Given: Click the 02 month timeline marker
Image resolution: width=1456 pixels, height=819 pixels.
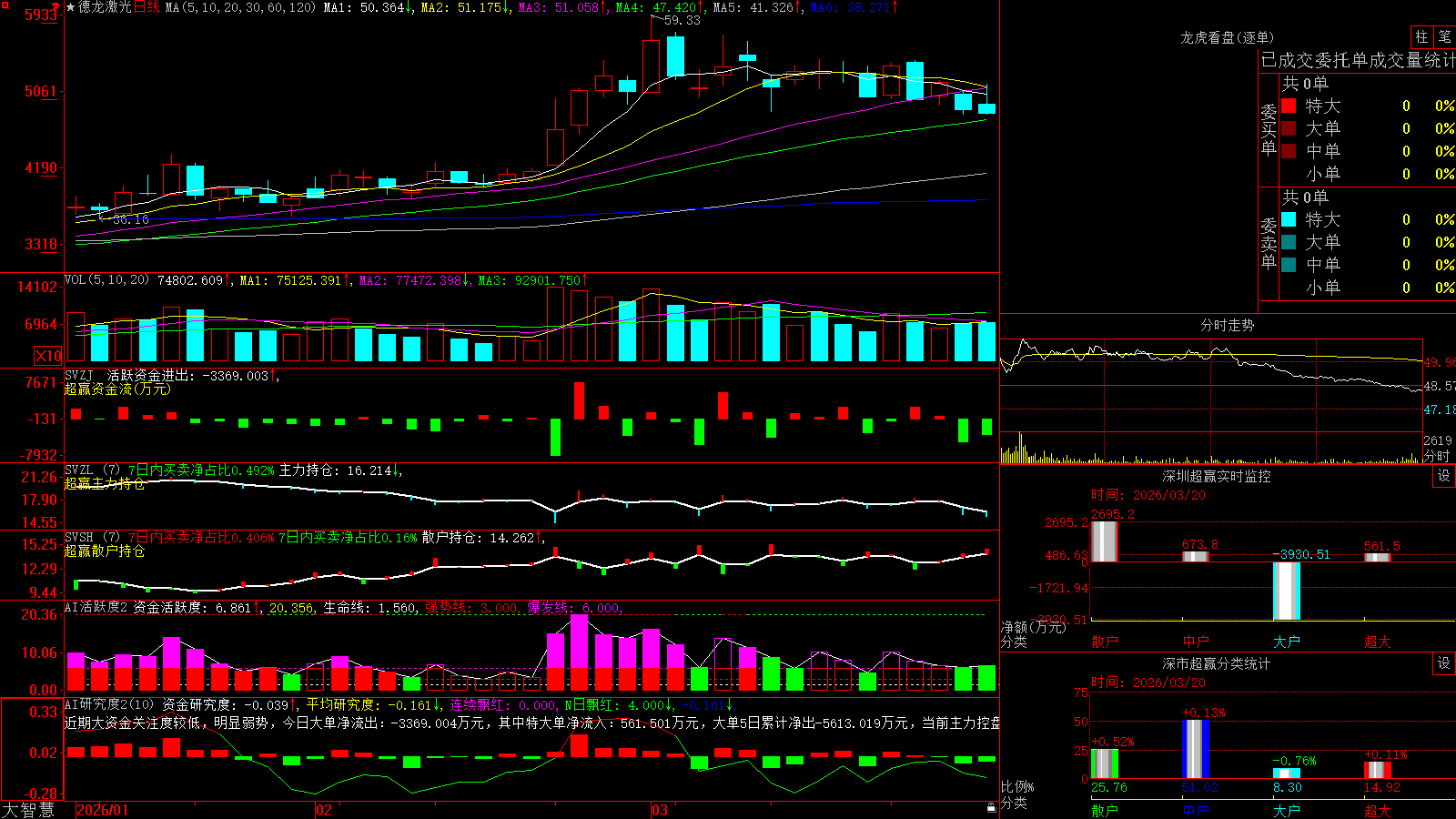Looking at the screenshot, I should pyautogui.click(x=324, y=810).
